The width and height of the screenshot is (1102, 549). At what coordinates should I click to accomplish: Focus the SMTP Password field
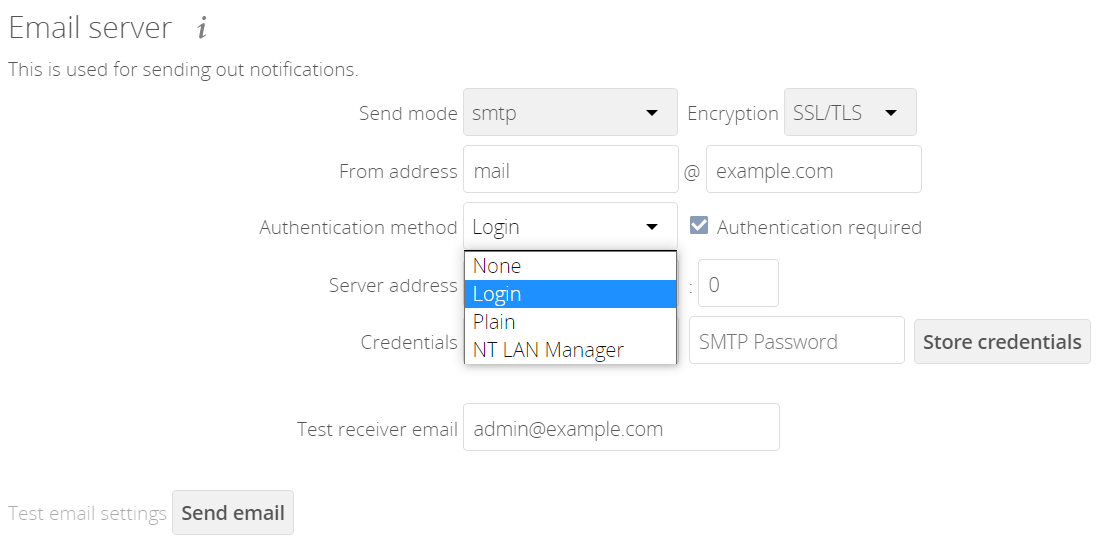(x=796, y=341)
